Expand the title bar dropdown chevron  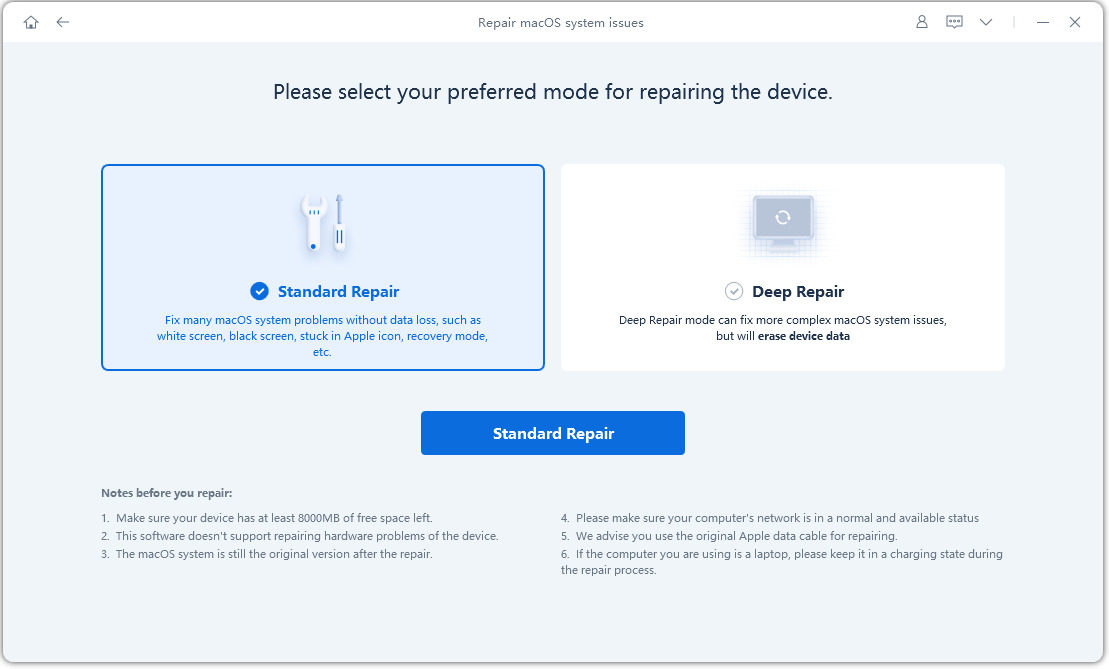click(x=986, y=22)
